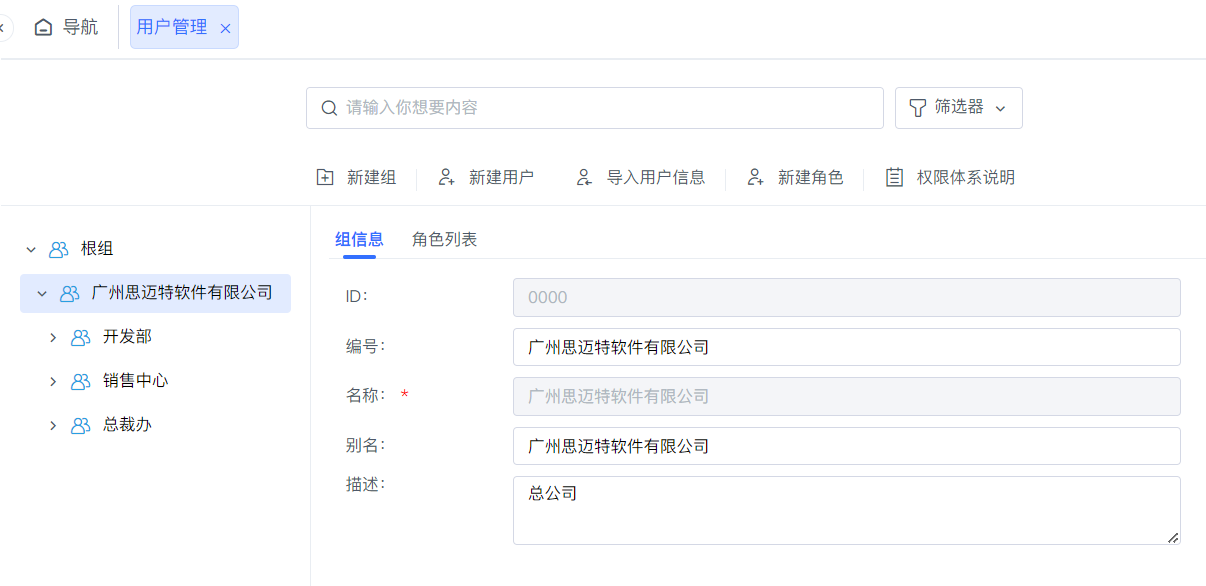
Task: Click the group icon beside 销售中心
Action: pos(81,382)
